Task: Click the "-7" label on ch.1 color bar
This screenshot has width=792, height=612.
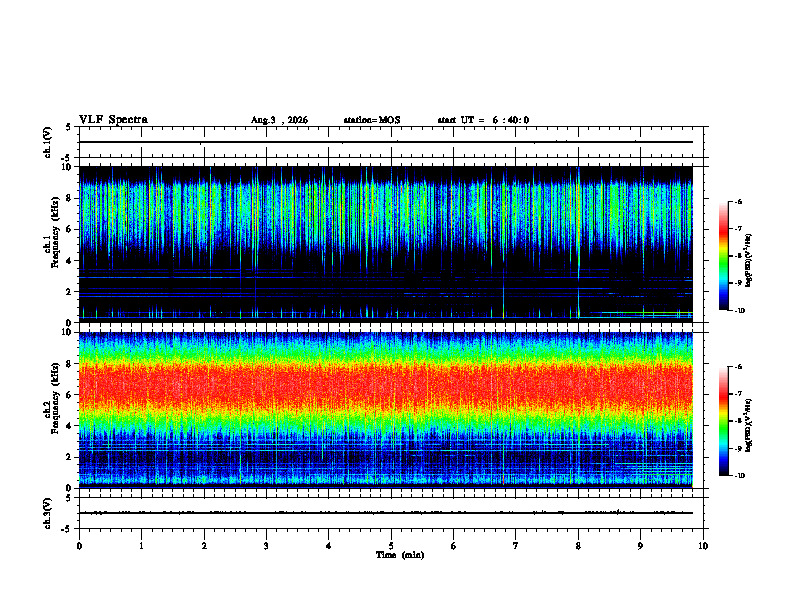Action: click(x=738, y=229)
